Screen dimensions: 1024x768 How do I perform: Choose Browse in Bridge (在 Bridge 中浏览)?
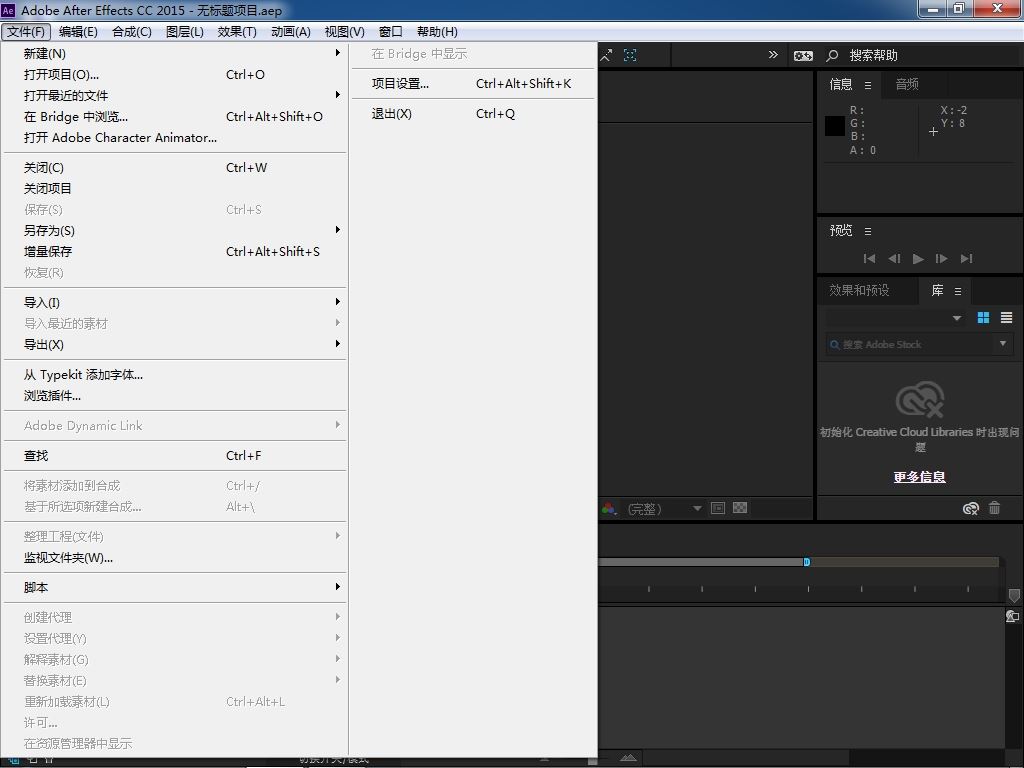tap(175, 117)
